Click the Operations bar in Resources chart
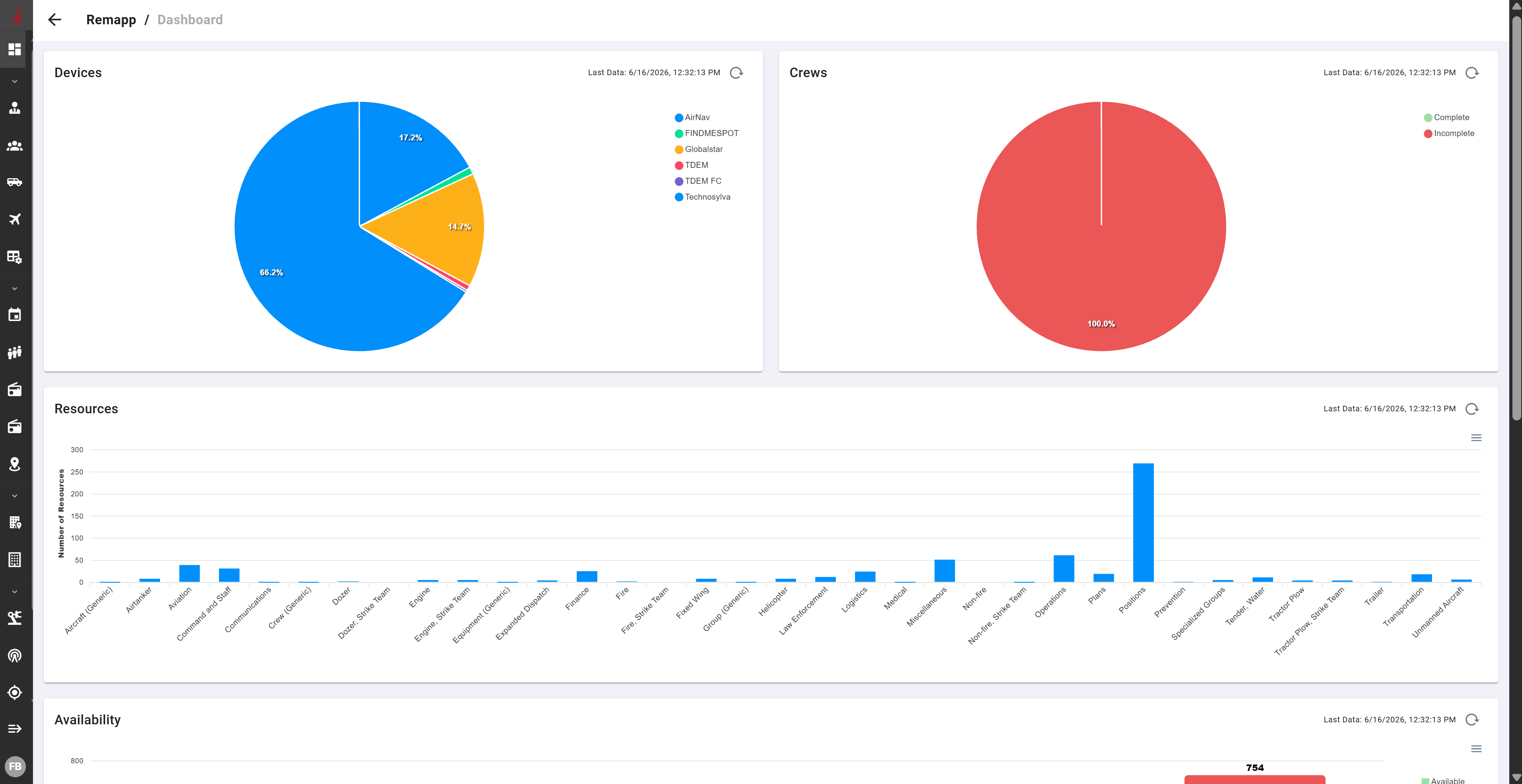Image resolution: width=1522 pixels, height=784 pixels. tap(1063, 568)
